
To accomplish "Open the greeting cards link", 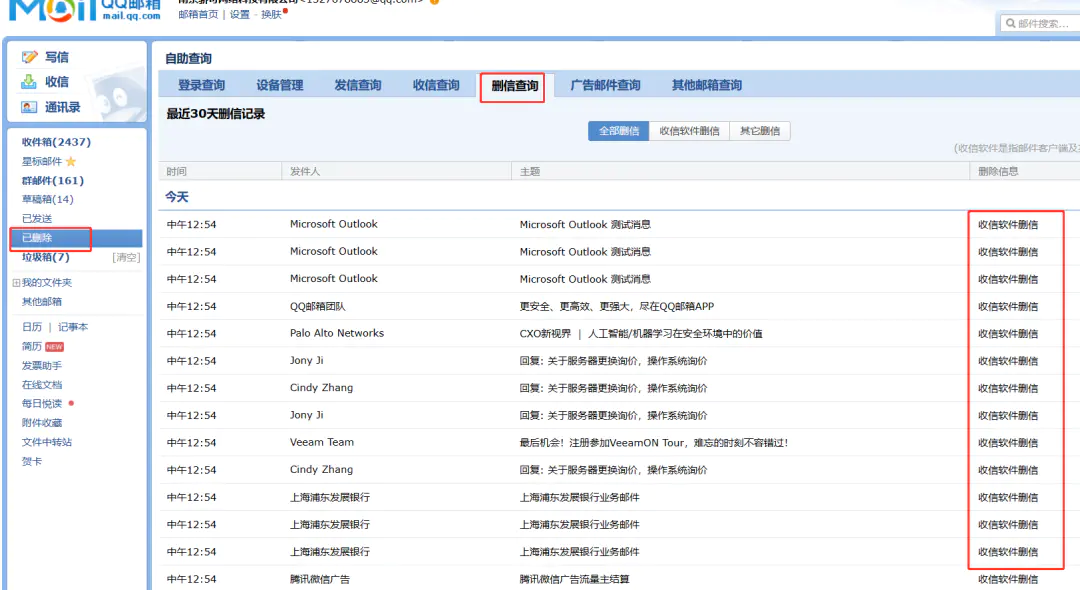I will 32,461.
